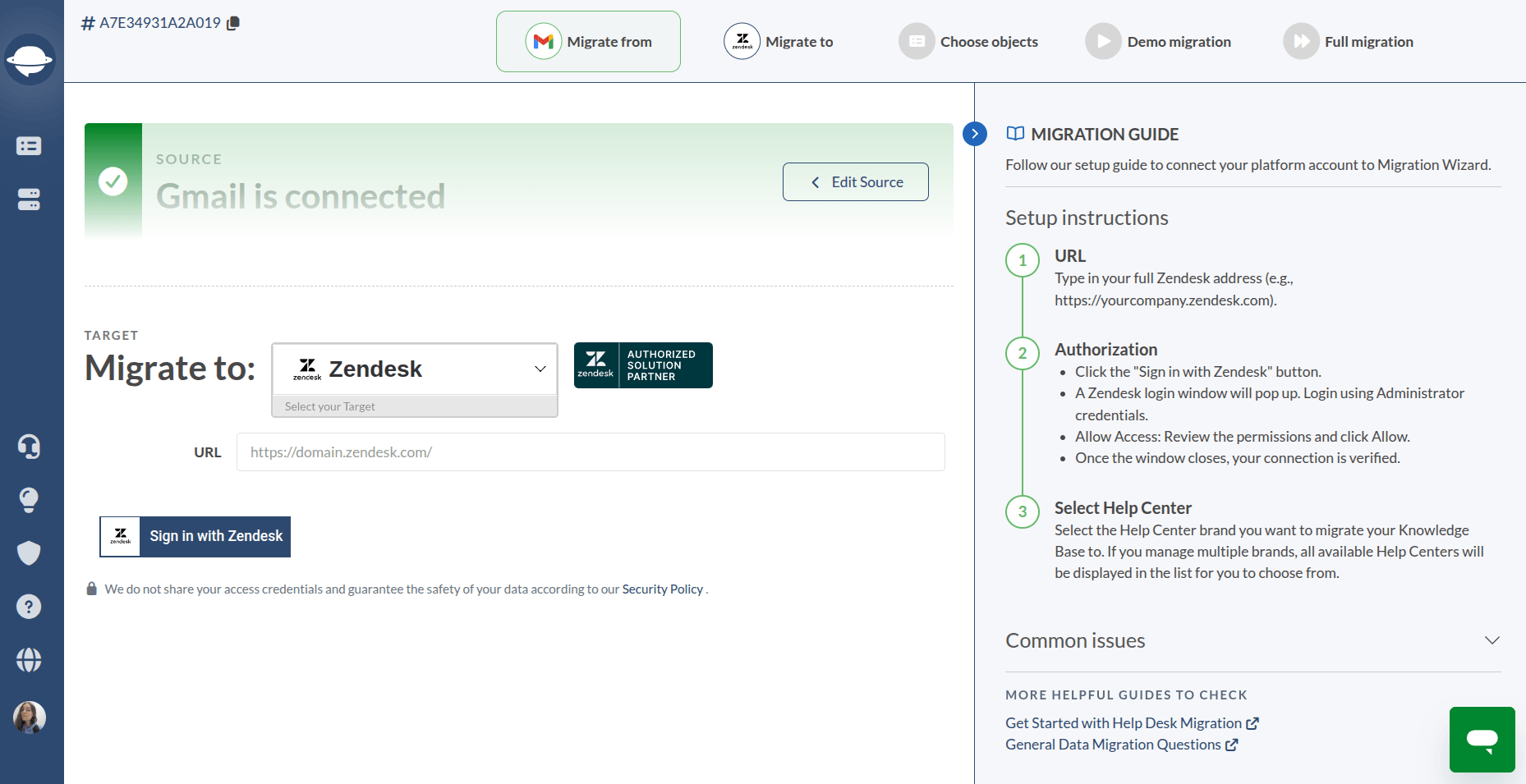Image resolution: width=1526 pixels, height=784 pixels.
Task: Click the Migration Guide book icon
Action: pyautogui.click(x=1015, y=134)
